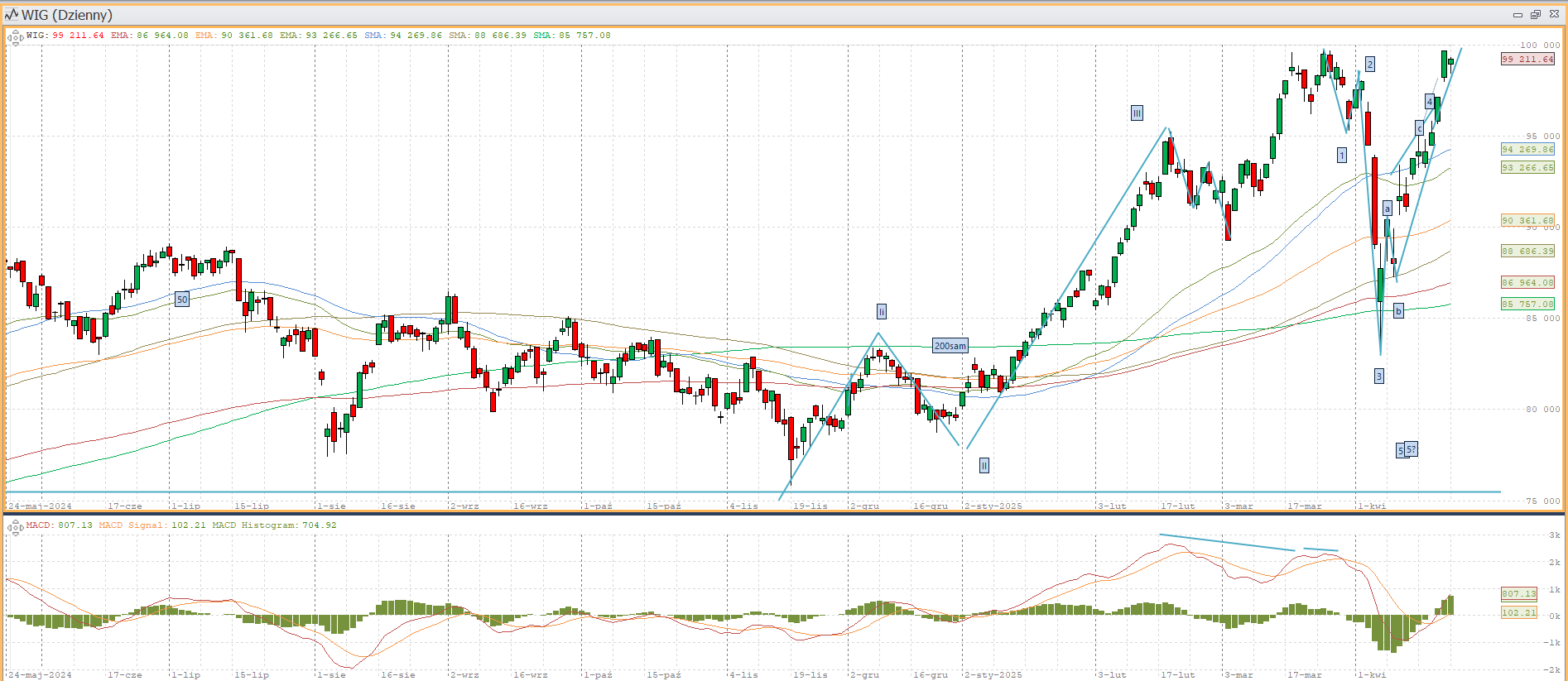This screenshot has width=1568, height=681.
Task: Click the pan control on the price chart
Action: [x=15, y=38]
